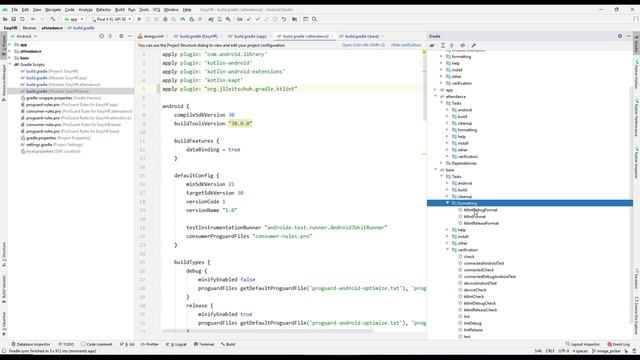Open the TODO tool window
Image resolution: width=640 pixels, height=360 pixels.
point(66,344)
